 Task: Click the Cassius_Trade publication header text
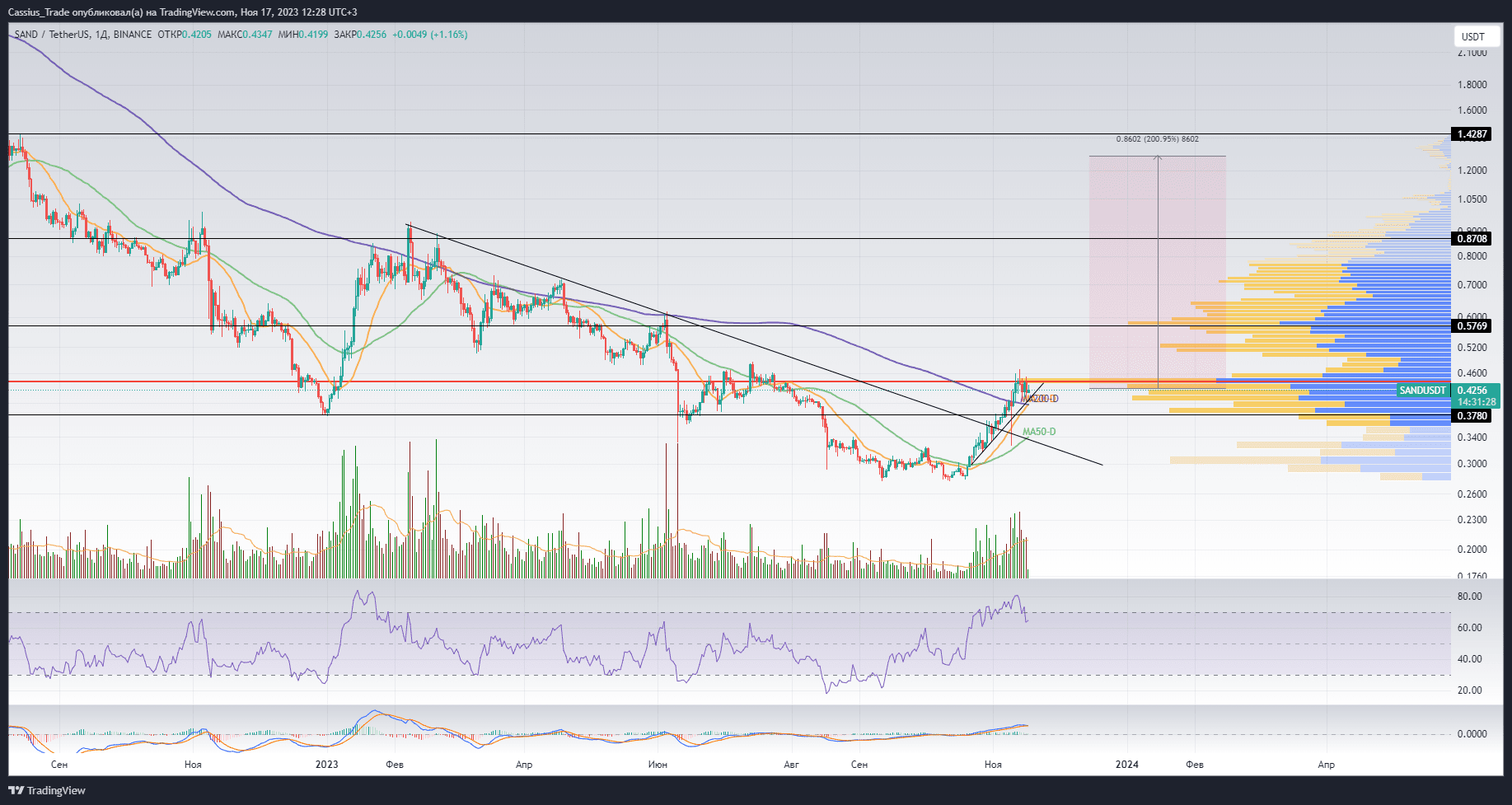tap(182, 12)
